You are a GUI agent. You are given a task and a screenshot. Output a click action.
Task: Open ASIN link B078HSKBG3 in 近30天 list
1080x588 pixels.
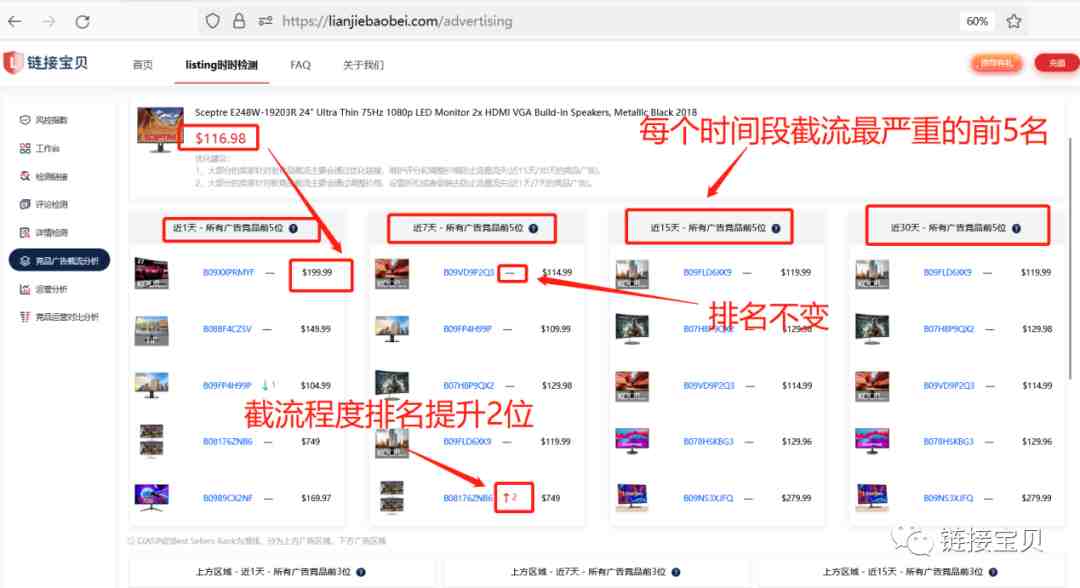coord(948,441)
